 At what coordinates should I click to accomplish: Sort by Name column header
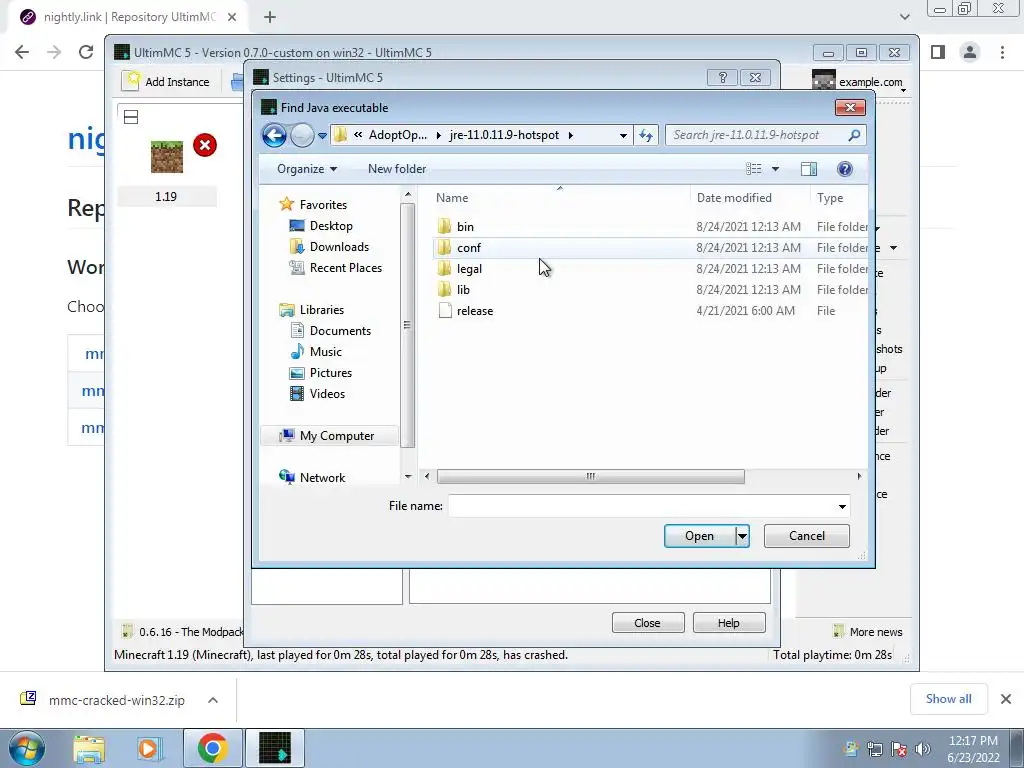452,198
